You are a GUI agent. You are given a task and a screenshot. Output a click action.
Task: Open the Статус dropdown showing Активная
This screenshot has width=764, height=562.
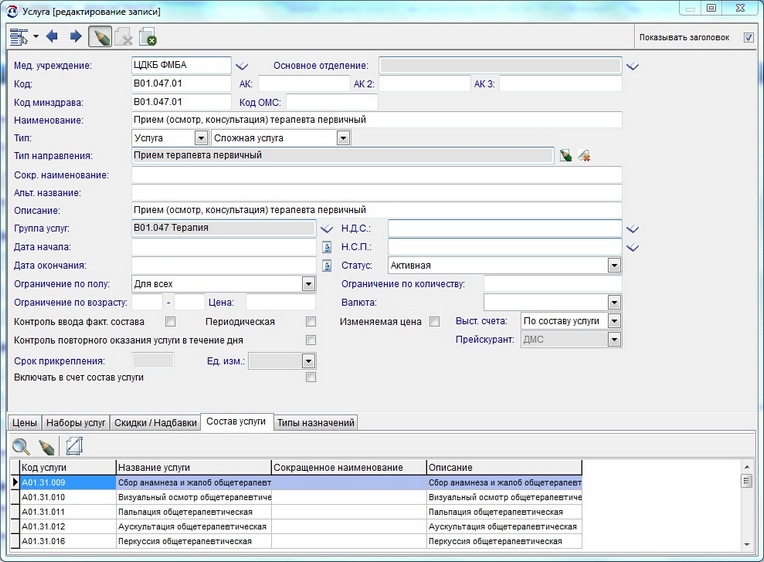point(614,266)
